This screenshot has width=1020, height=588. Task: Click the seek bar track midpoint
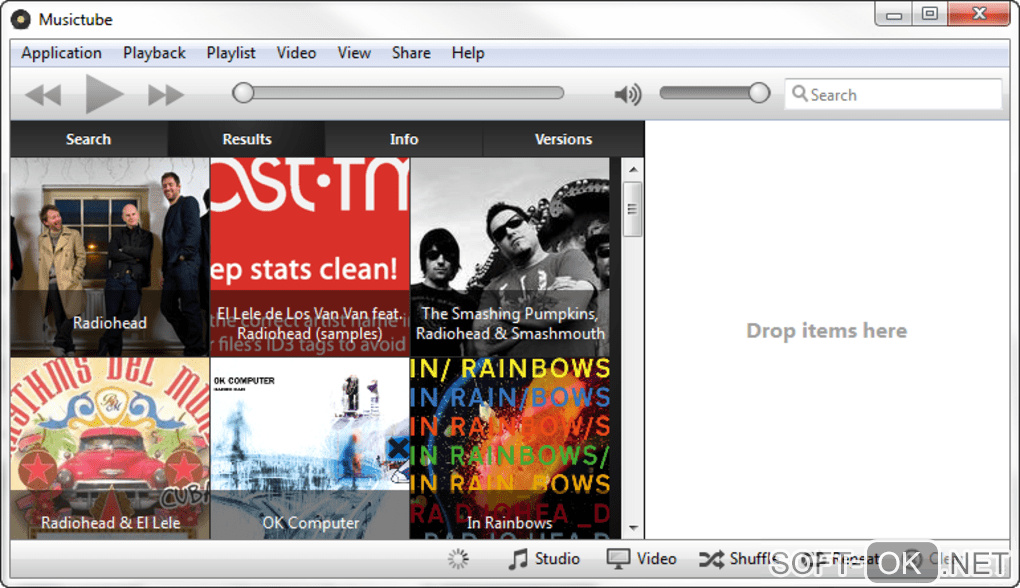pos(398,93)
